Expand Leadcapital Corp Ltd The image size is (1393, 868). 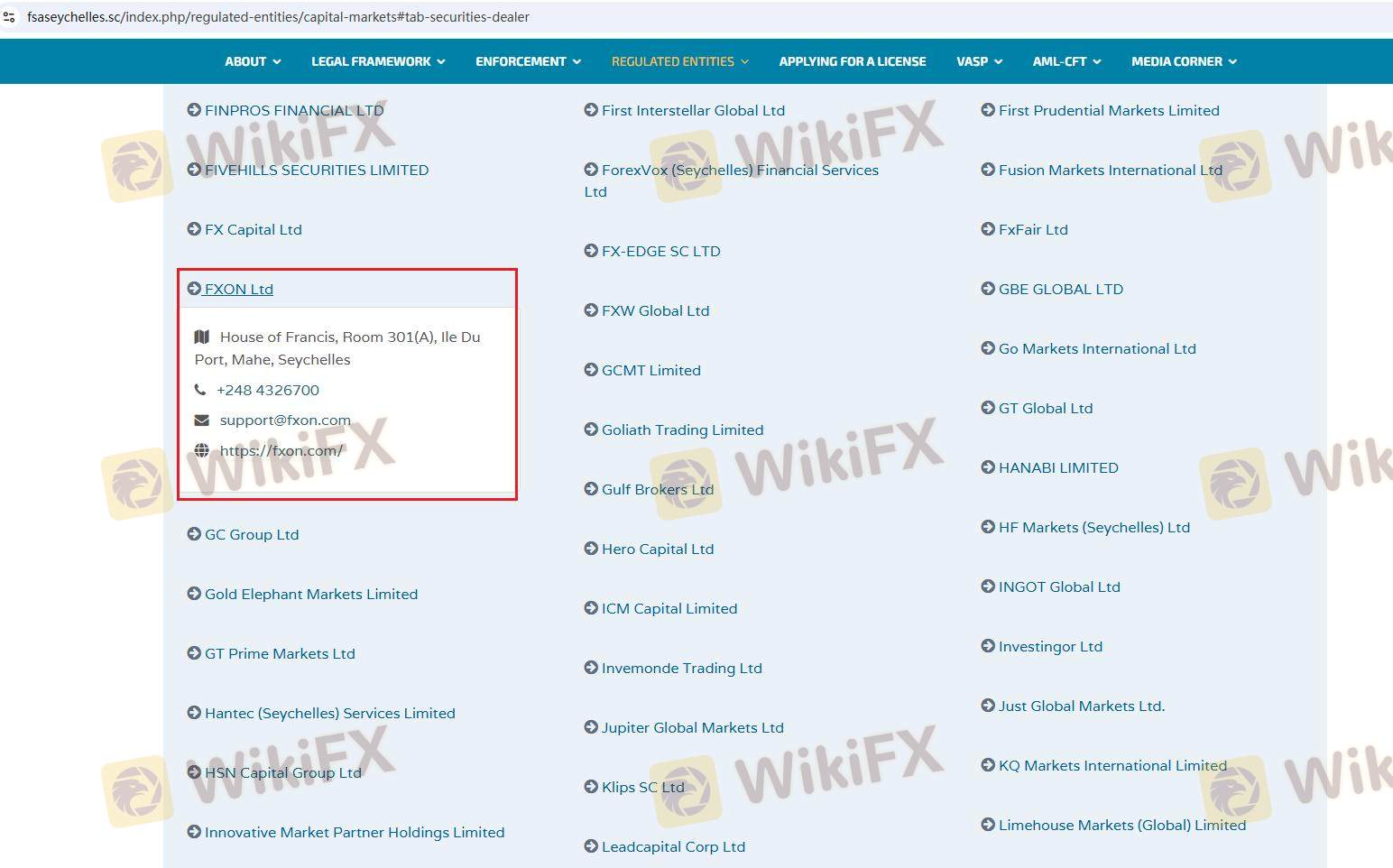(665, 846)
